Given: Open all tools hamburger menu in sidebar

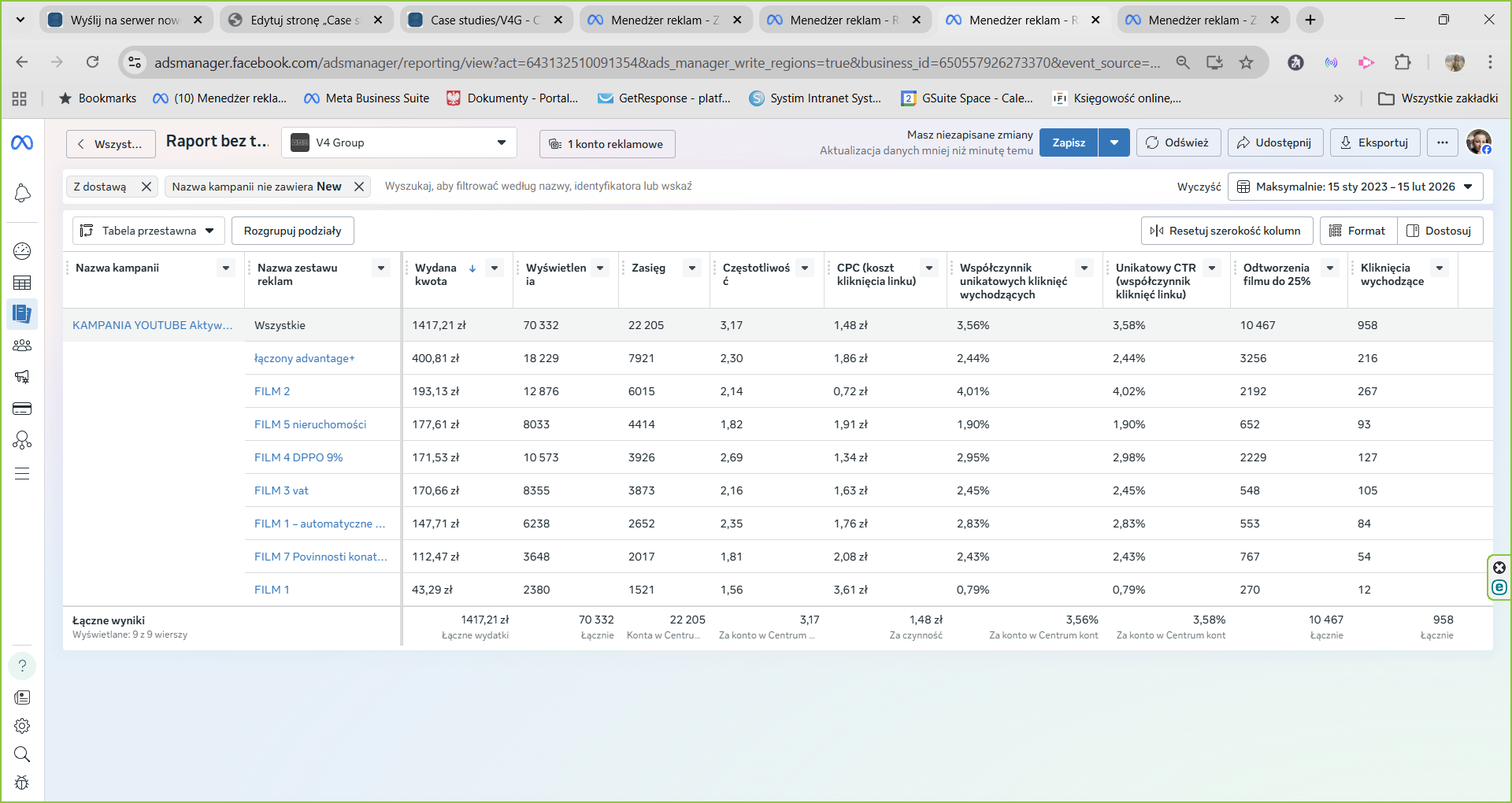Looking at the screenshot, I should click(22, 473).
